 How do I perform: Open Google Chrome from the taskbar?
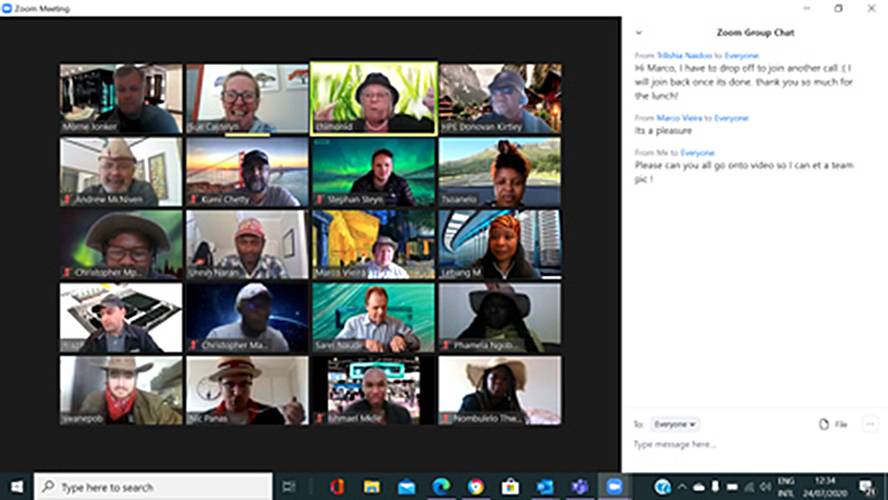[475, 487]
